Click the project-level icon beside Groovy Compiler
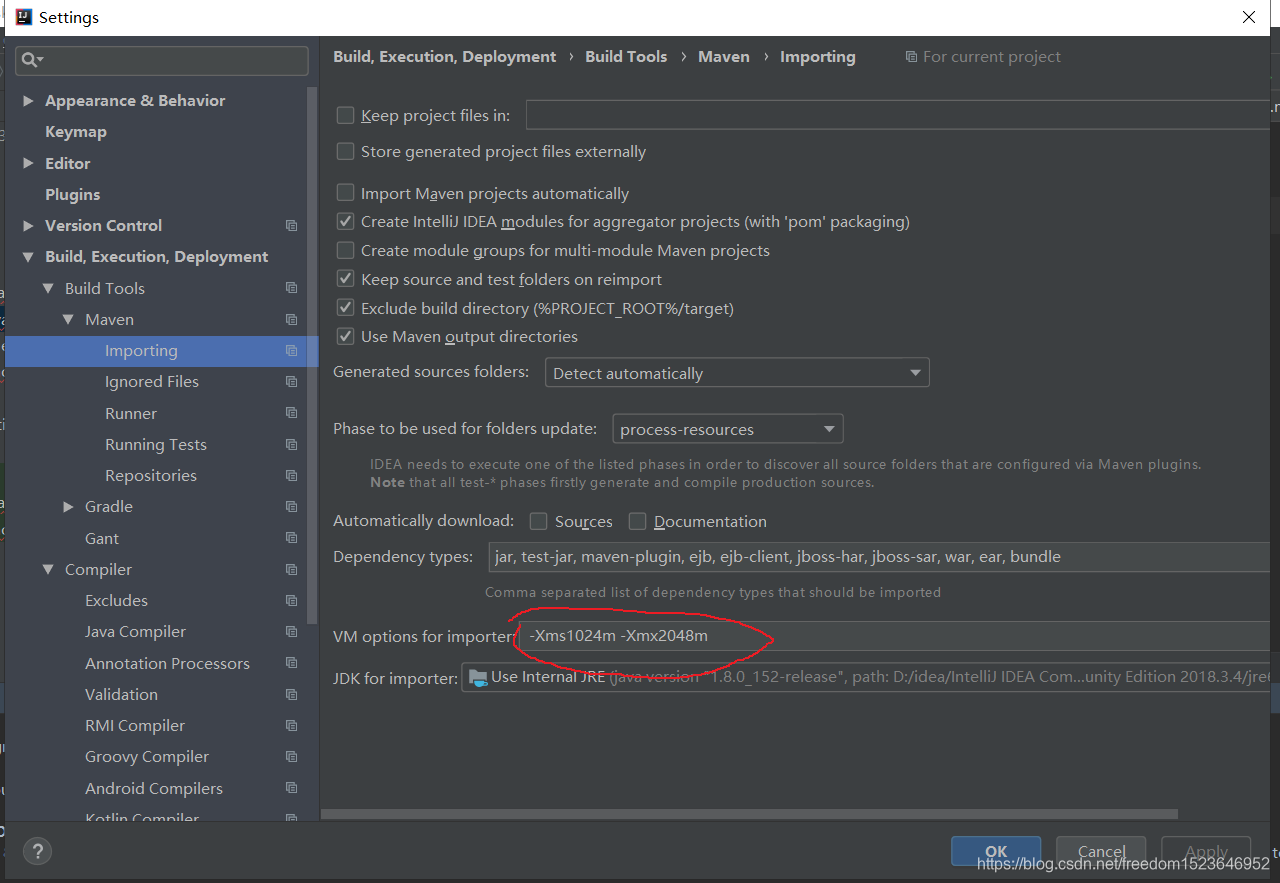The height and width of the screenshot is (883, 1280). click(x=291, y=757)
